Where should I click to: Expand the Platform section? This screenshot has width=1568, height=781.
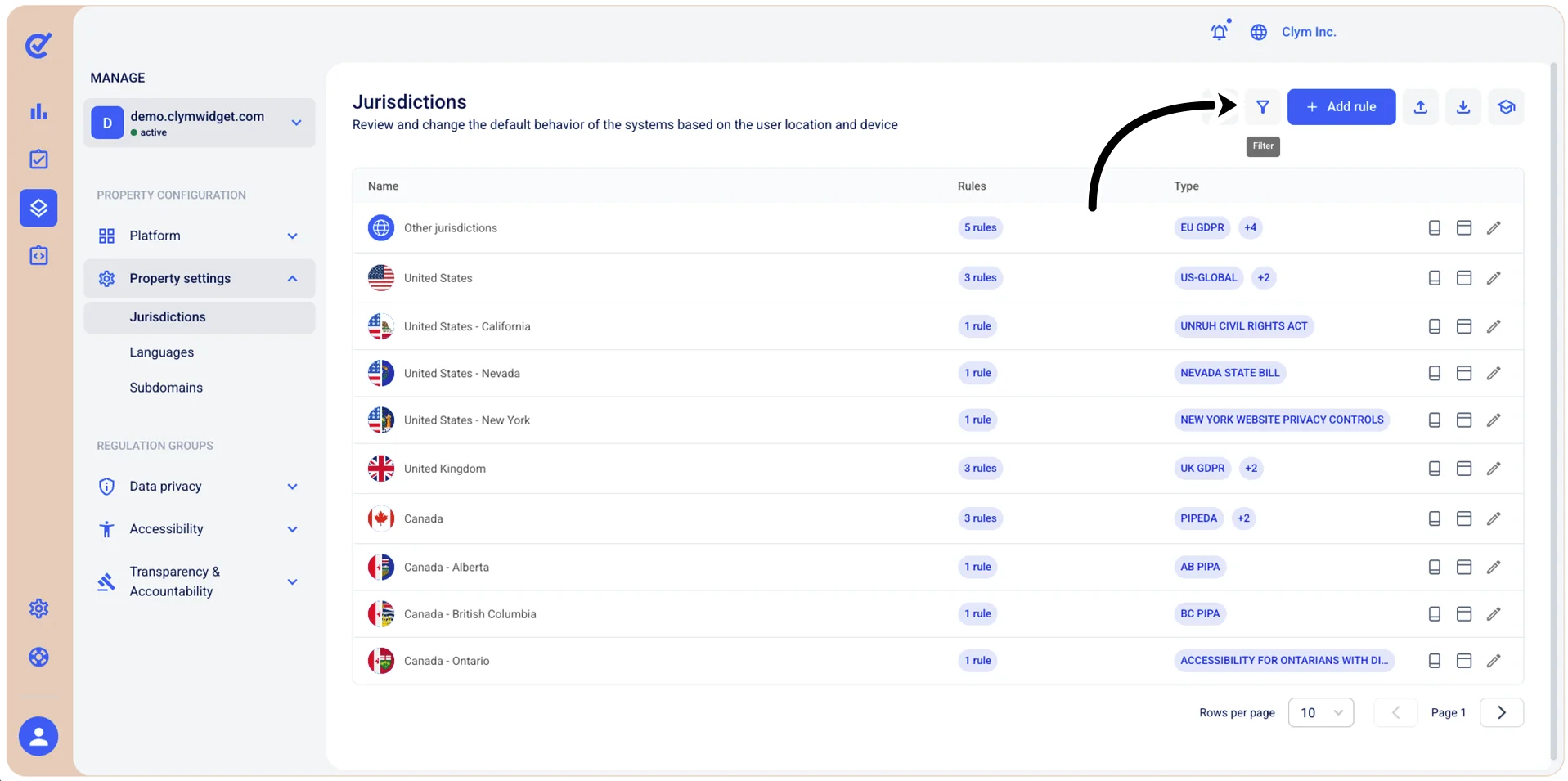199,236
